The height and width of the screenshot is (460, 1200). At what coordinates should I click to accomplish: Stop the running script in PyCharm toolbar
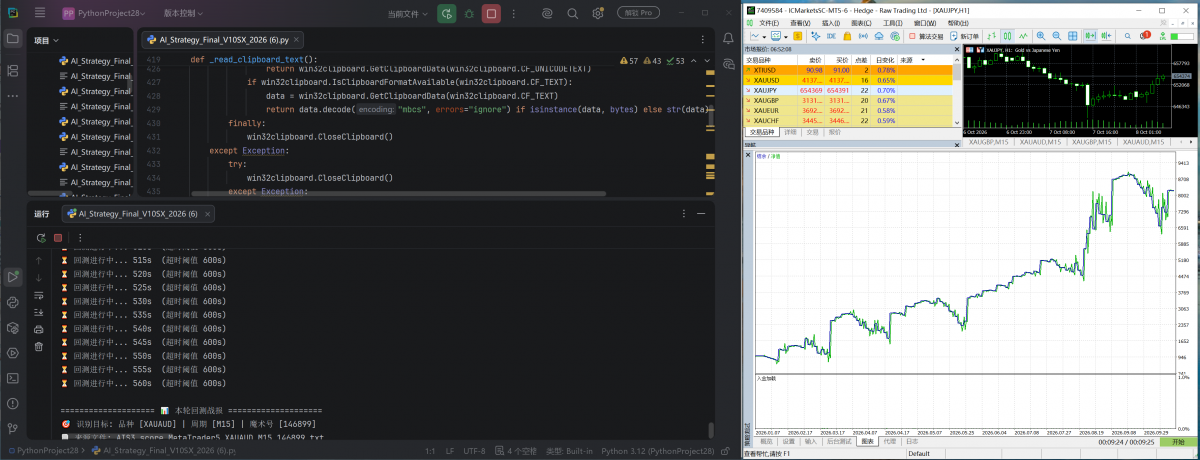point(491,14)
